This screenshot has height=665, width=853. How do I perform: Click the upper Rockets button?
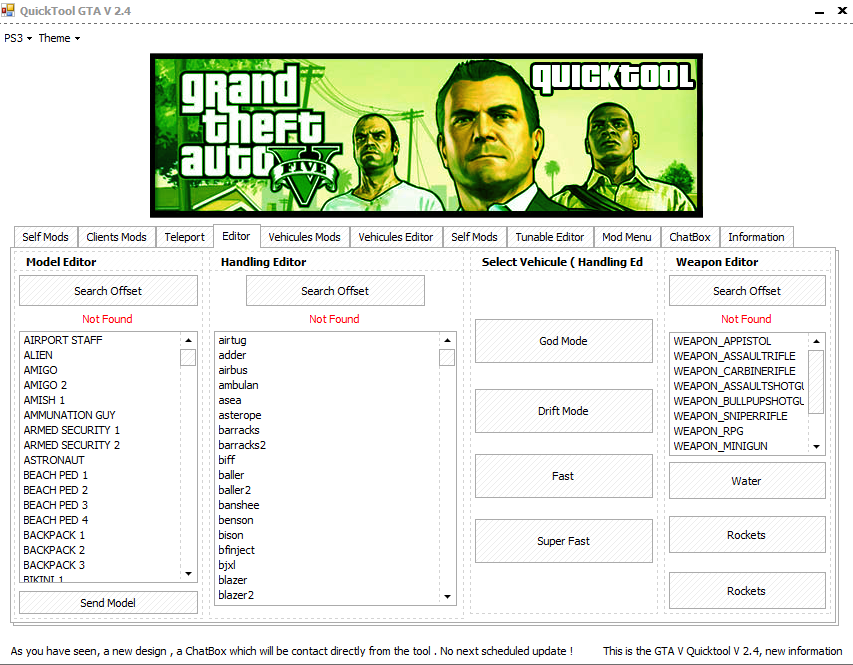(x=747, y=535)
